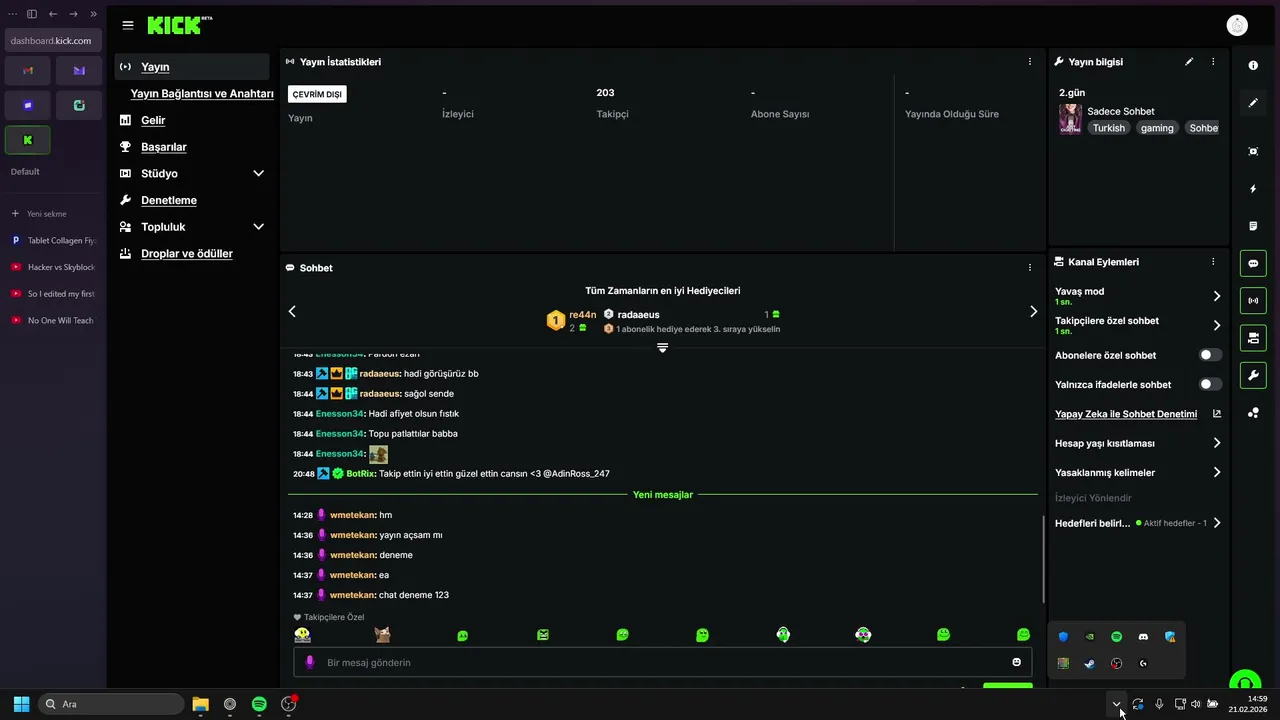Image resolution: width=1280 pixels, height=720 pixels.
Task: Click the emote image in Enesson34's message
Action: [x=378, y=454]
